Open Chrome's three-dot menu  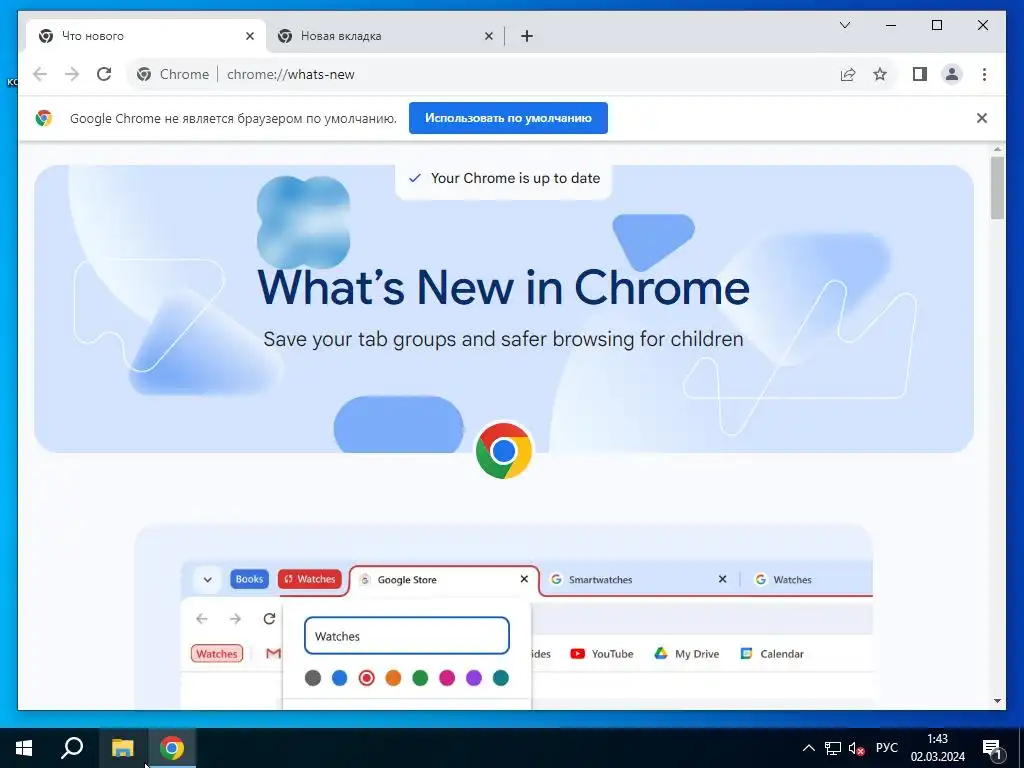[984, 74]
